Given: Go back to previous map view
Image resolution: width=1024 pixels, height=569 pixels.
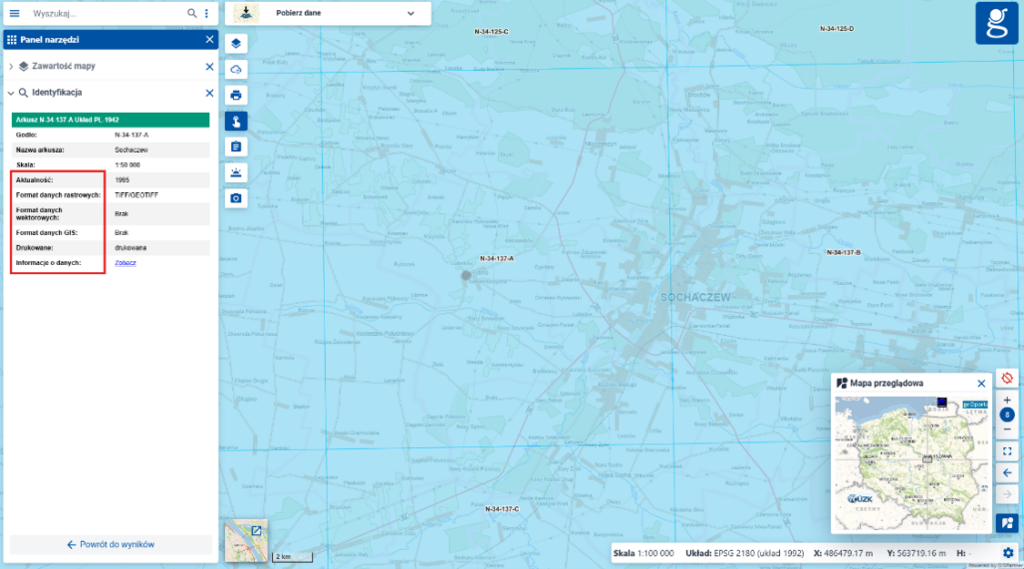Looking at the screenshot, I should point(1007,473).
